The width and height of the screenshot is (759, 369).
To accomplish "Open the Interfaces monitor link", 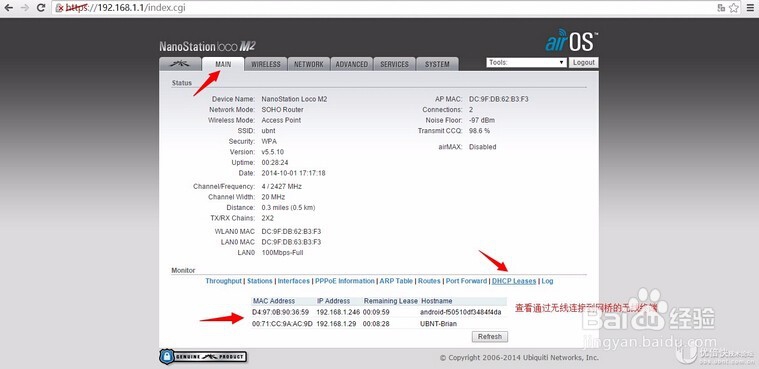I will pos(293,281).
